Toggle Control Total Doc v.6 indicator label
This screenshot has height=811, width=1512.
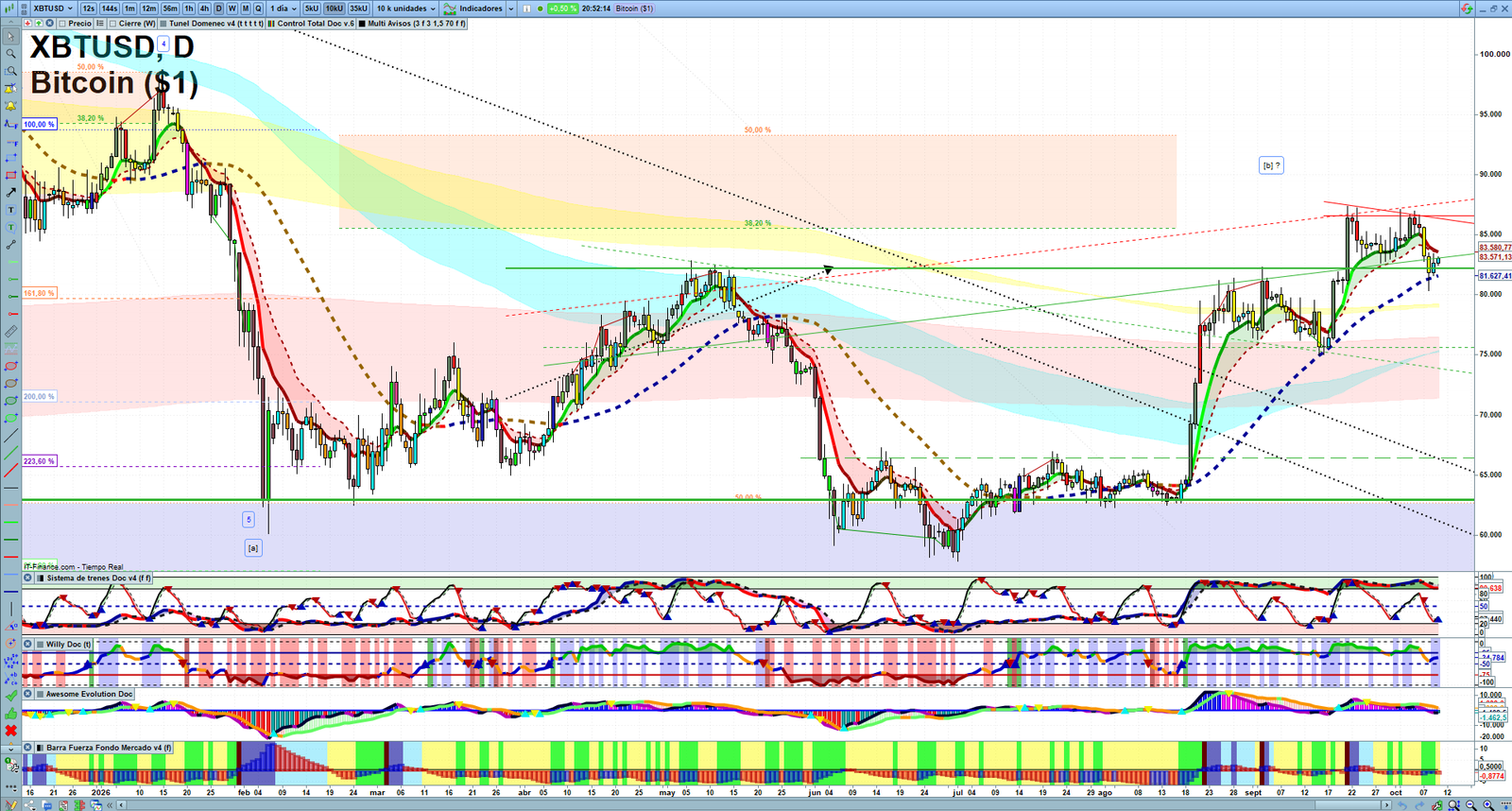(x=311, y=24)
